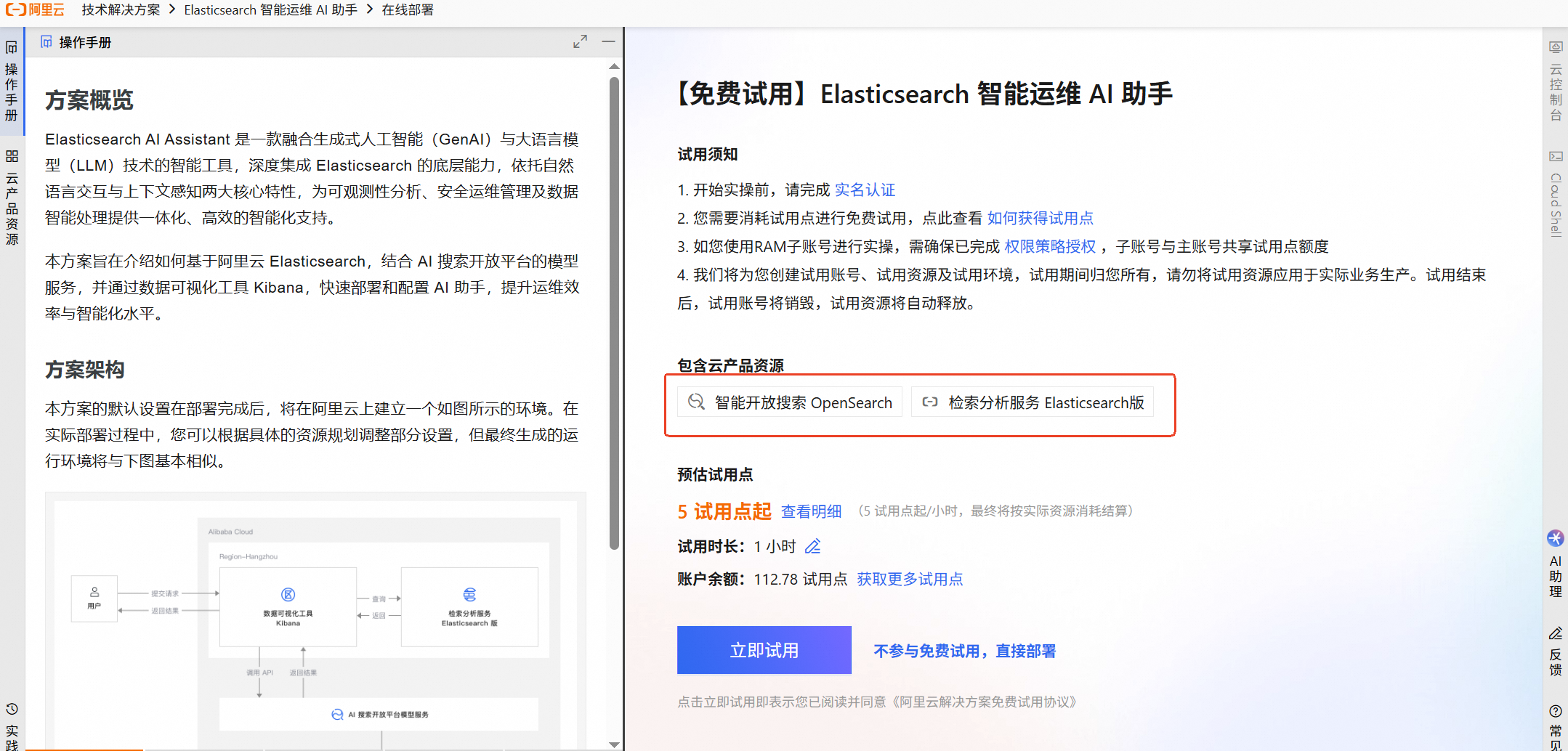Click Kibana node in architecture diagram
This screenshot has height=751, width=1568.
coord(288,607)
